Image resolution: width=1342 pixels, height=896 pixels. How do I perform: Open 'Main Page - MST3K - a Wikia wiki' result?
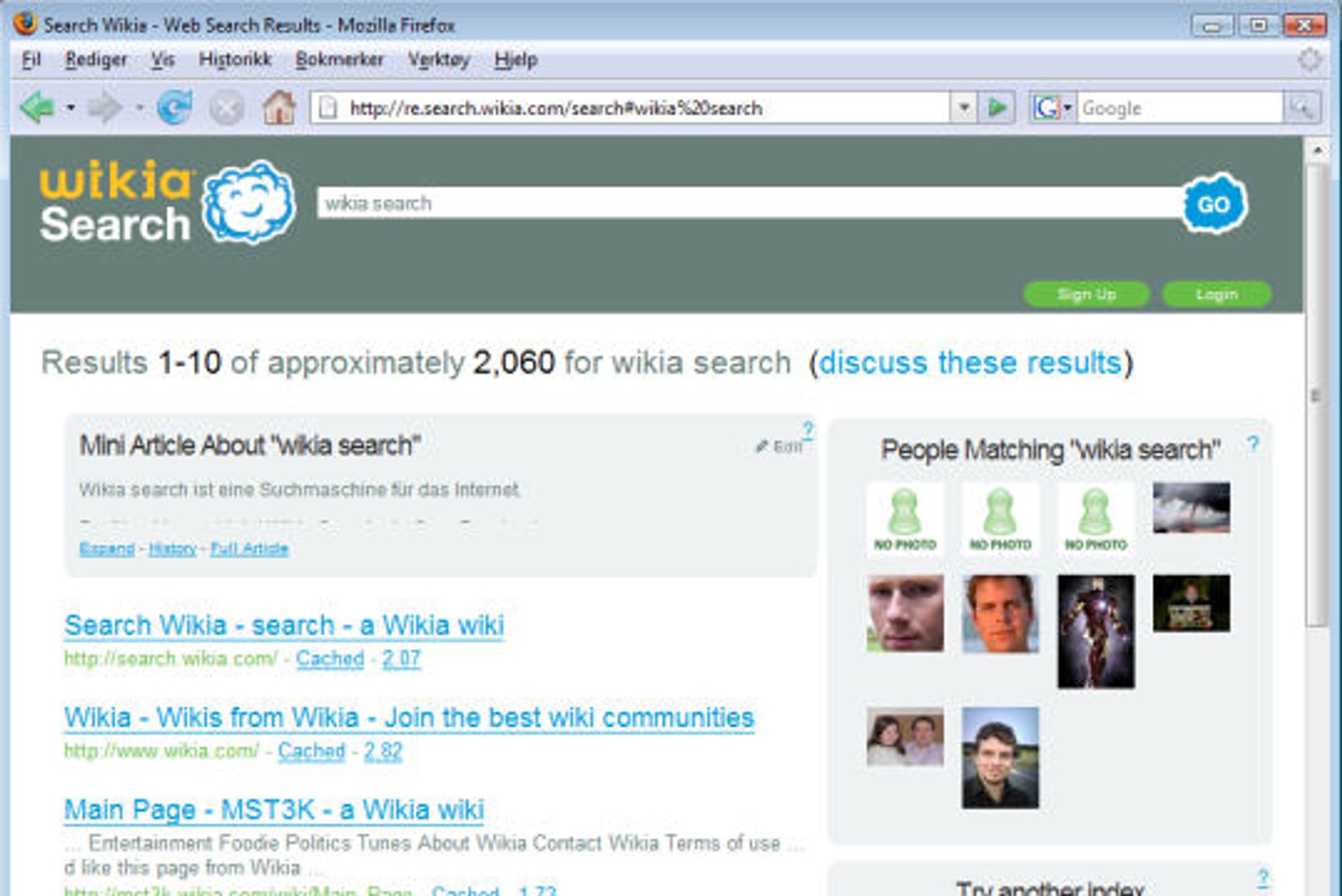274,809
